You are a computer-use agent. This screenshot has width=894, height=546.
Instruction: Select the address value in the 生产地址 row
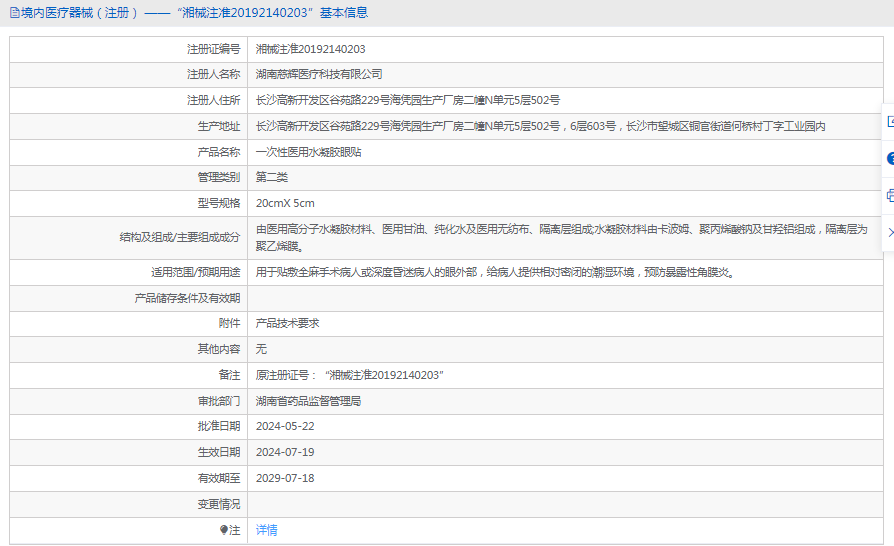[541, 126]
